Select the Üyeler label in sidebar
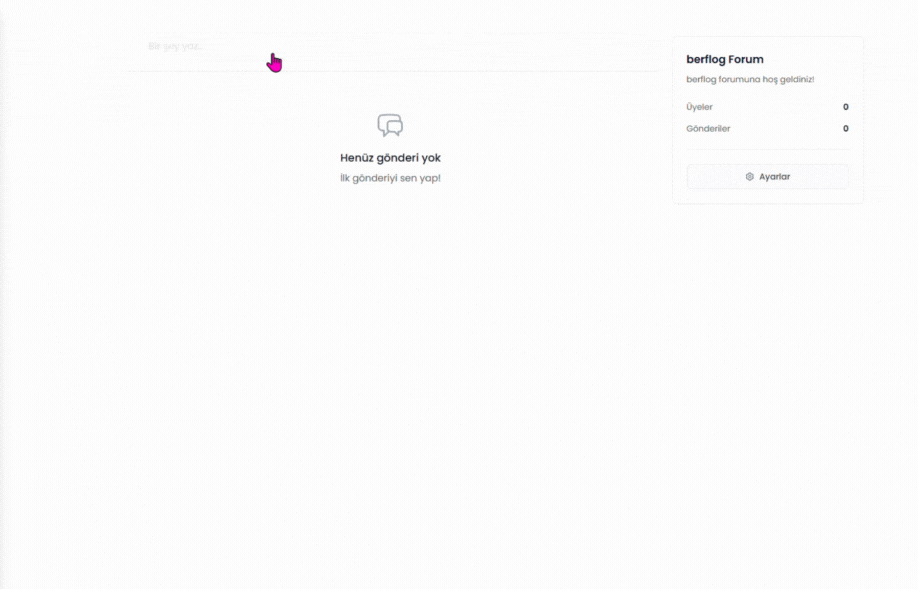This screenshot has width=918, height=589. tap(699, 107)
